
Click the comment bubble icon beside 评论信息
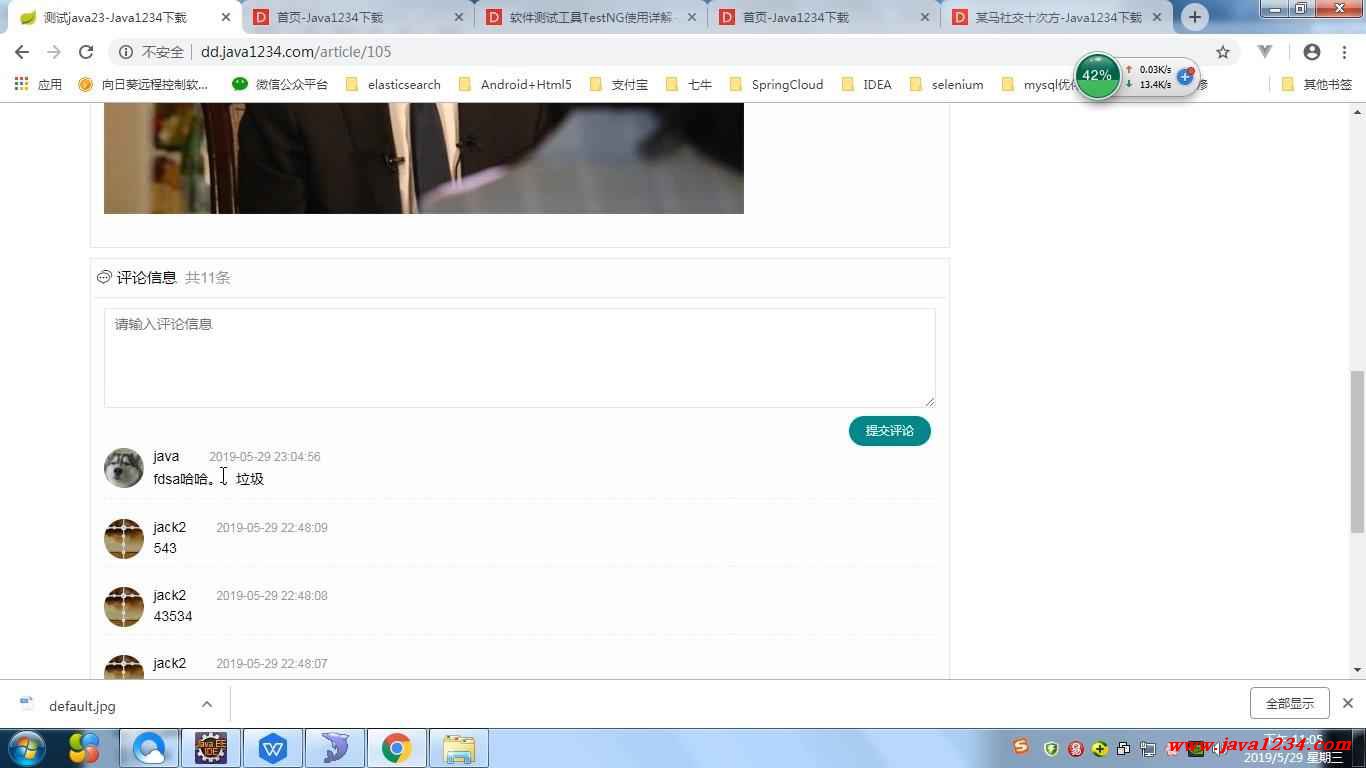coord(104,277)
